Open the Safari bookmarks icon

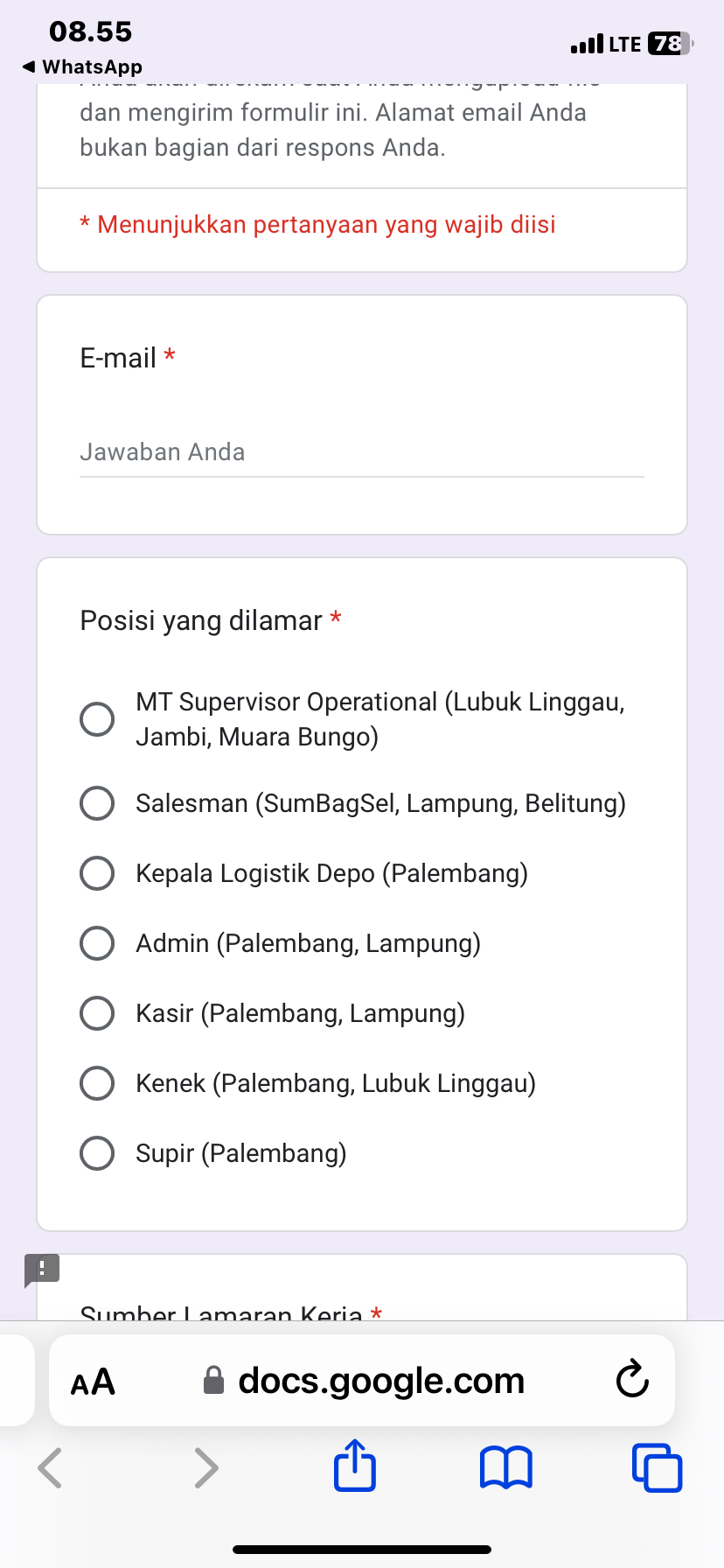(x=505, y=1467)
